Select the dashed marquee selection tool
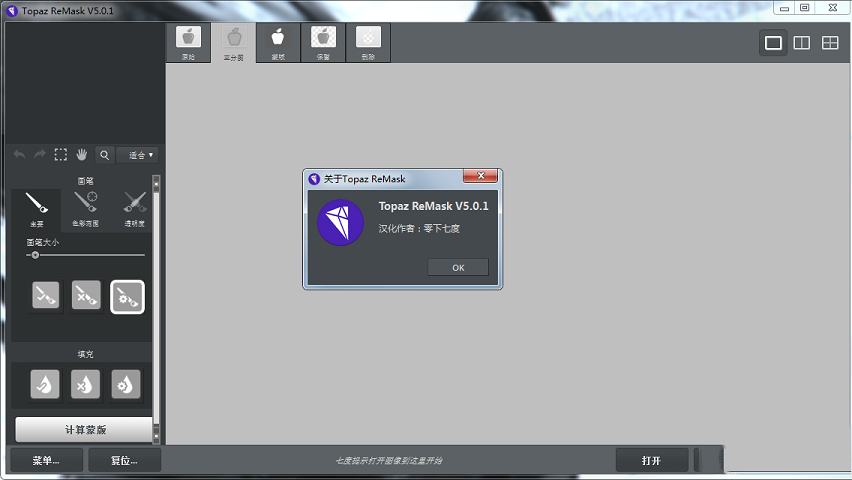852x480 pixels. (x=61, y=155)
